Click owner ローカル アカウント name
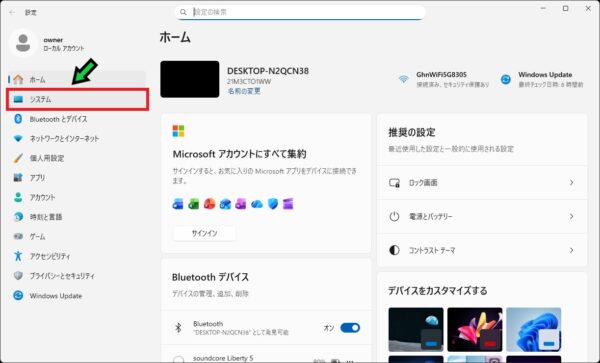Viewport: 600px width, 363px height. click(64, 44)
